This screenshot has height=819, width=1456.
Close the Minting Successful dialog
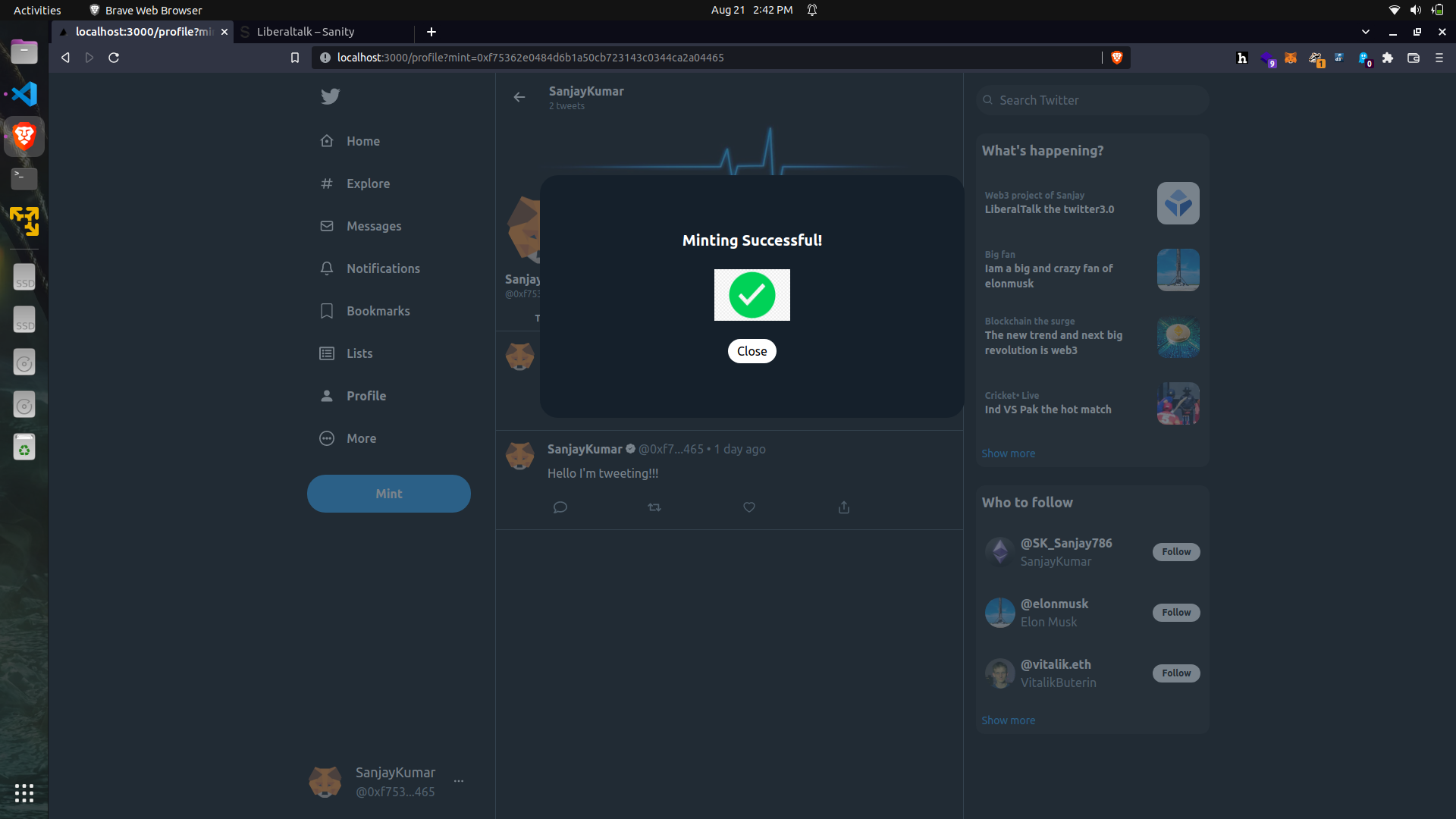coord(752,351)
